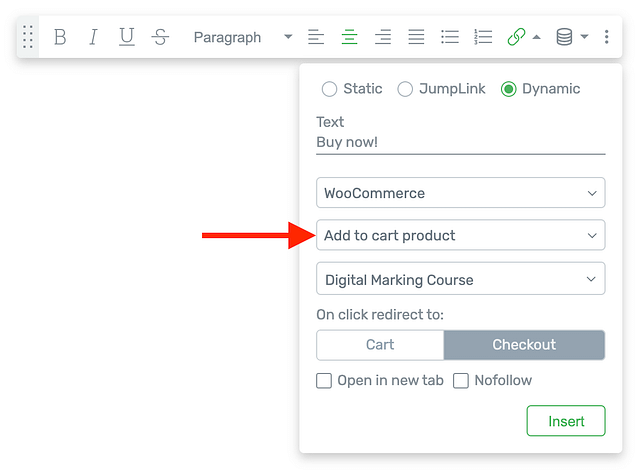The image size is (639, 472).
Task: Apply strikethrough formatting
Action: [160, 37]
